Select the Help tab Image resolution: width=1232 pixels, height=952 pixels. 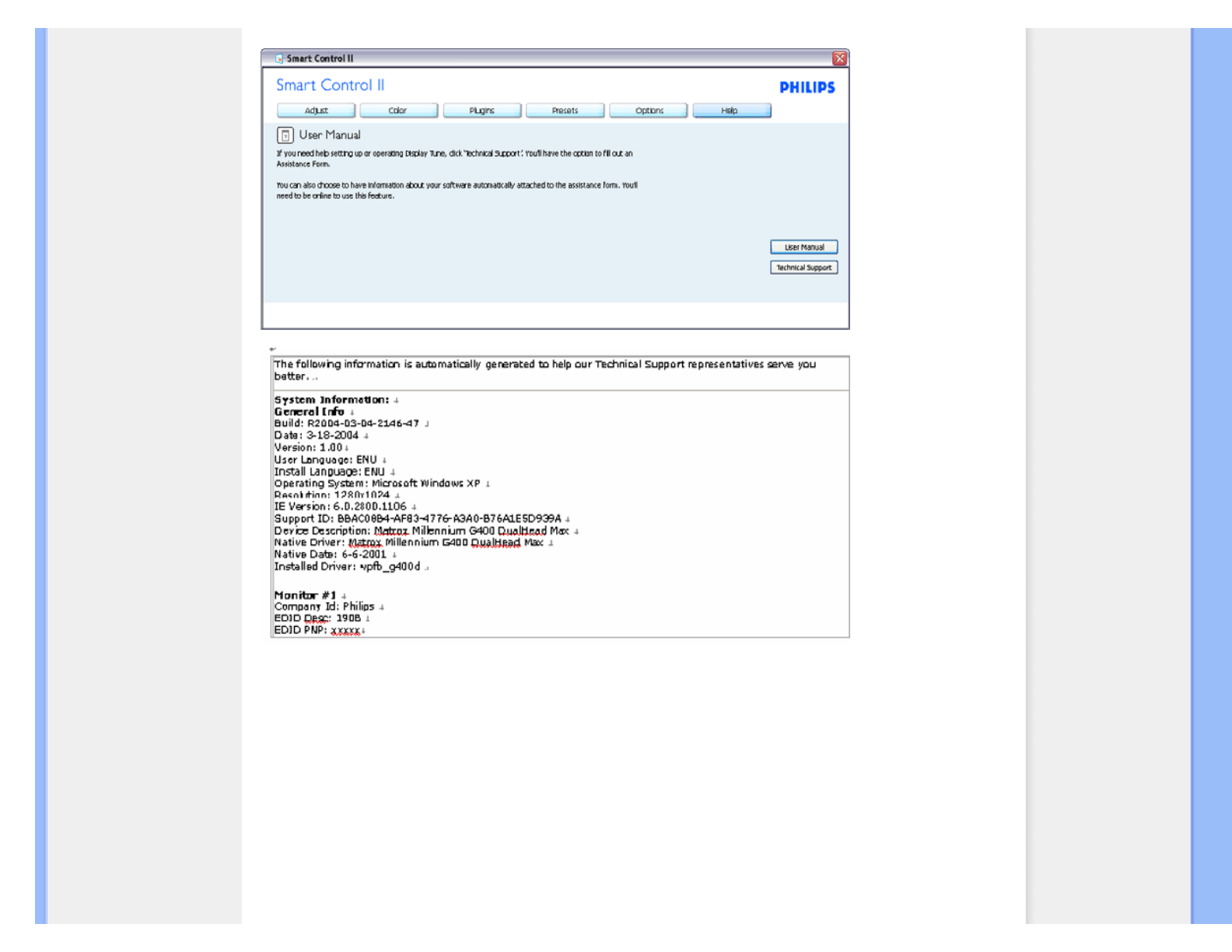coord(731,110)
